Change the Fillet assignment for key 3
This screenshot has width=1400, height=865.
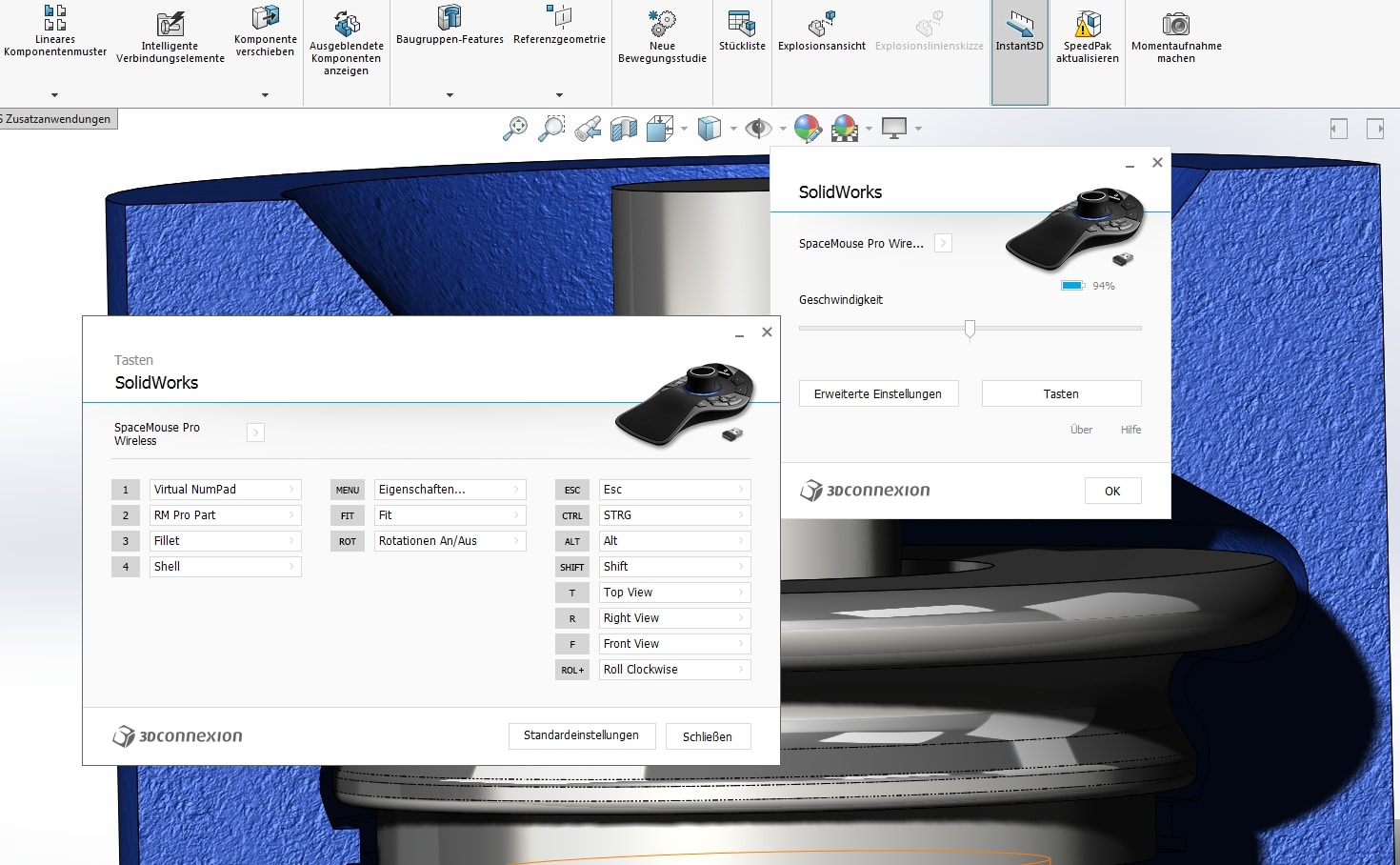coord(226,541)
